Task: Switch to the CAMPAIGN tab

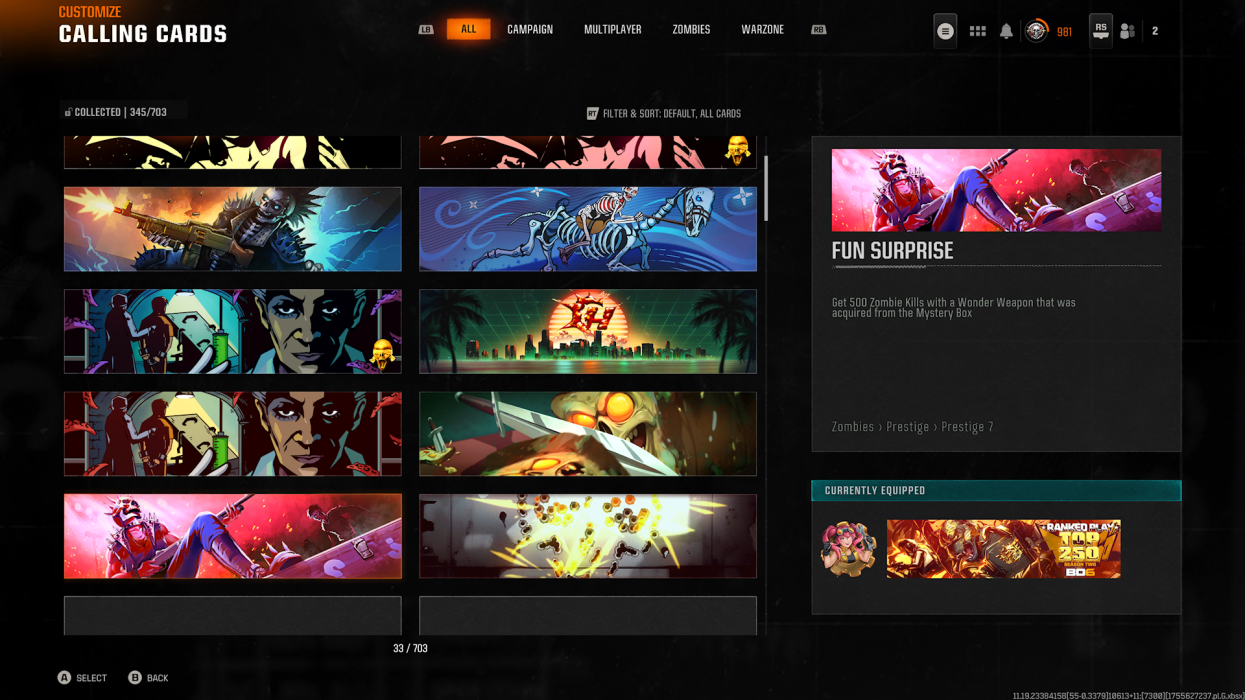Action: [x=530, y=30]
